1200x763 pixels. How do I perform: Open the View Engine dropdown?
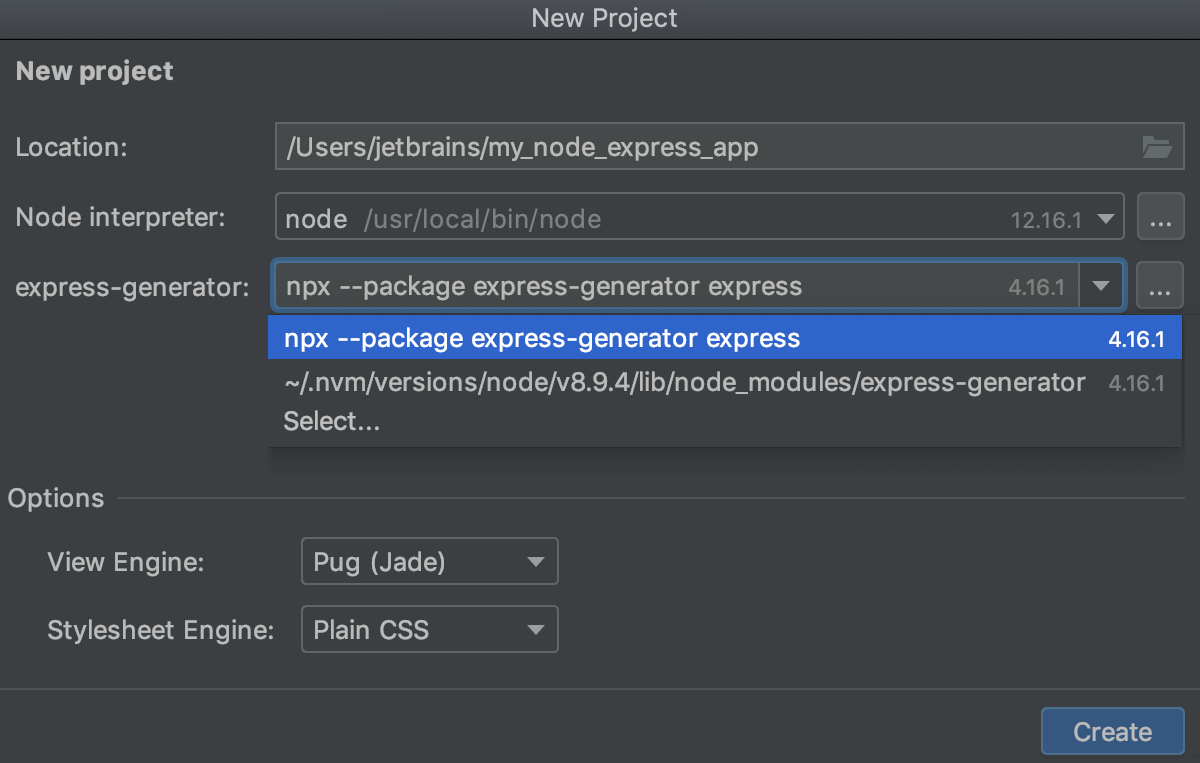(x=429, y=561)
